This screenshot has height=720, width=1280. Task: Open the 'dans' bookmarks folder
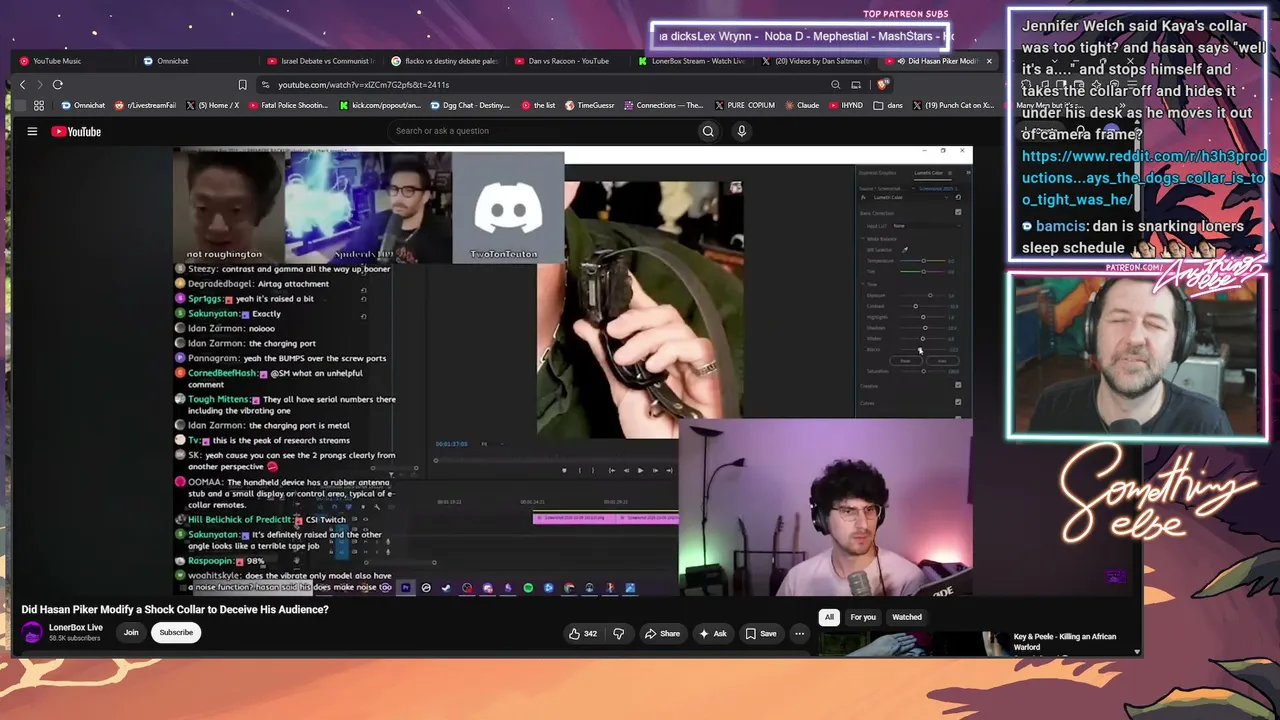tap(889, 105)
